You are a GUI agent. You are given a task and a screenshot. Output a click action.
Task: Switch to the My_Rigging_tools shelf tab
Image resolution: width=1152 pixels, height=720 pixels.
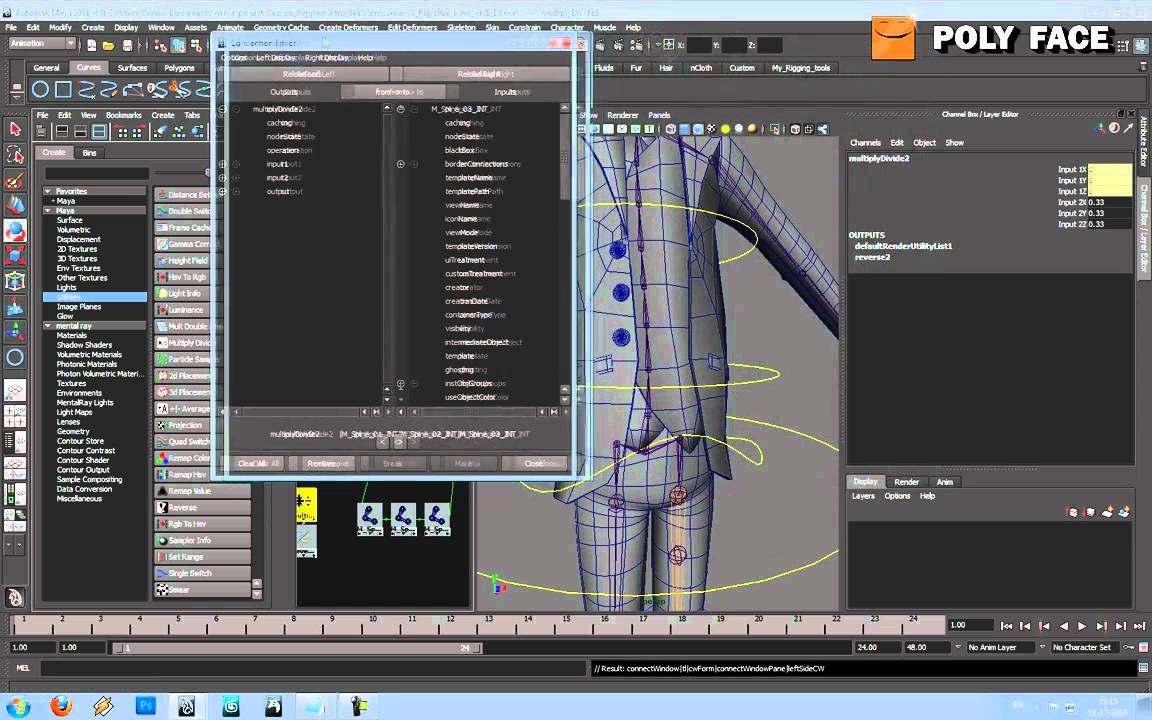[x=801, y=68]
